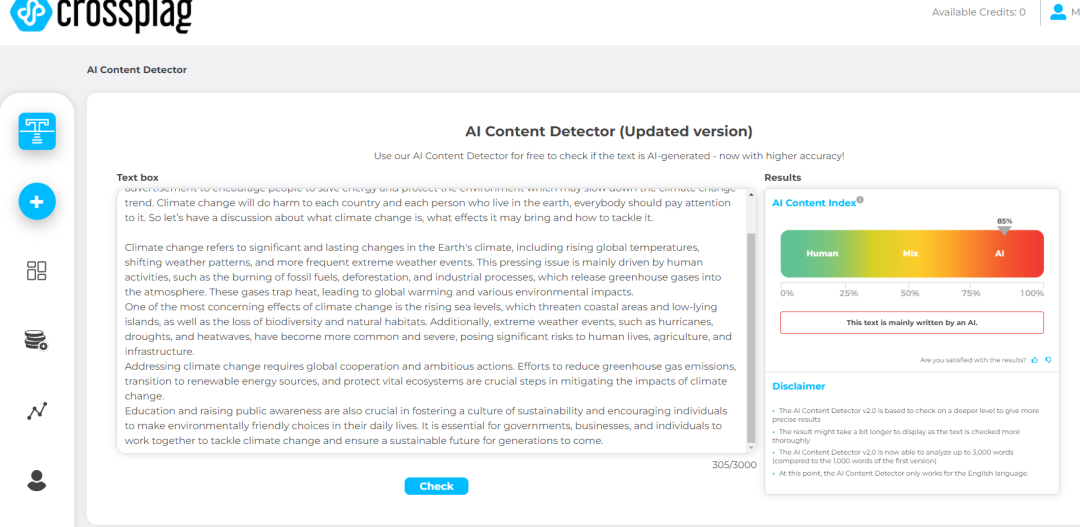This screenshot has width=1080, height=527.
Task: Click the 'Available Credits: 0' text
Action: (x=978, y=12)
